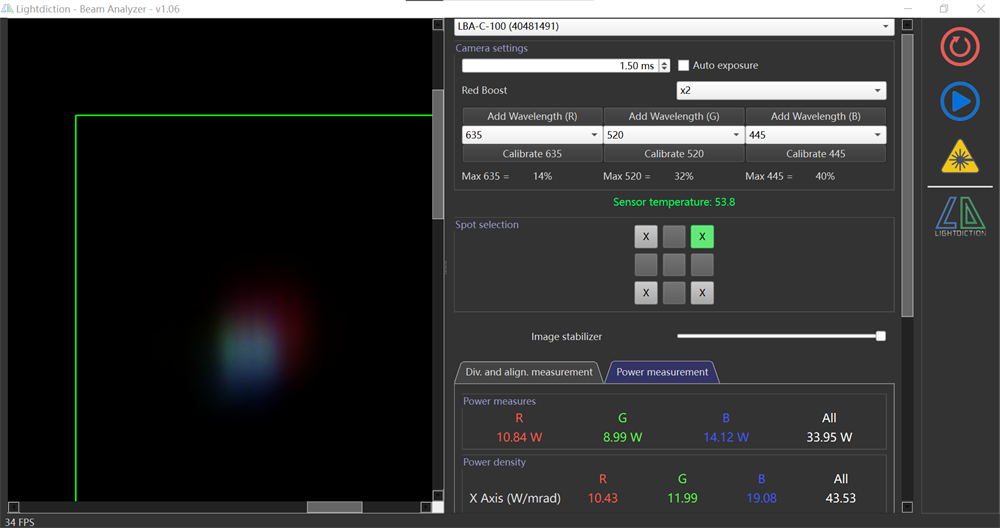Screen dimensions: 1000x528
Task: Click the yellow laser warning icon
Action: (960, 156)
